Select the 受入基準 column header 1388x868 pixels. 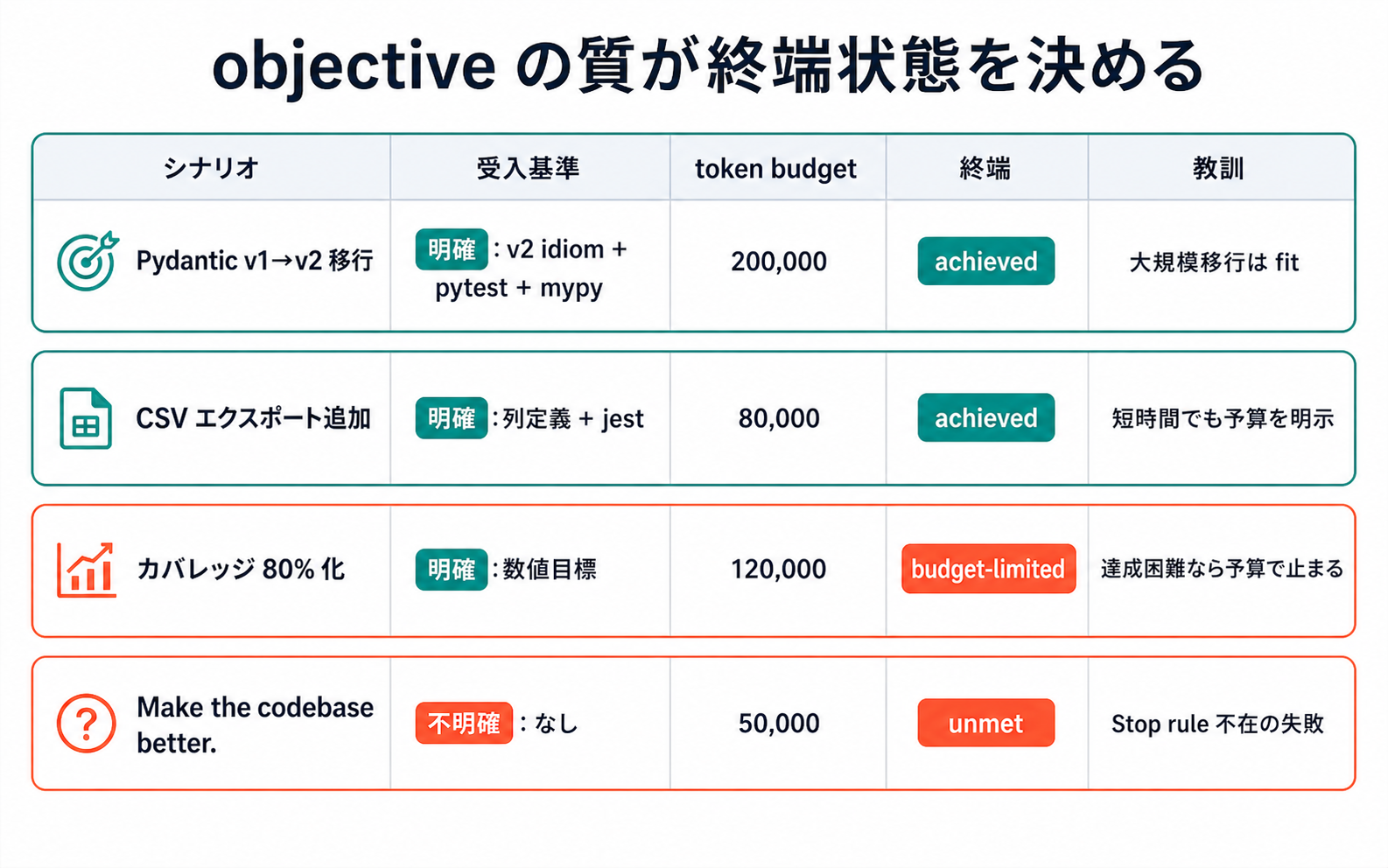(528, 167)
